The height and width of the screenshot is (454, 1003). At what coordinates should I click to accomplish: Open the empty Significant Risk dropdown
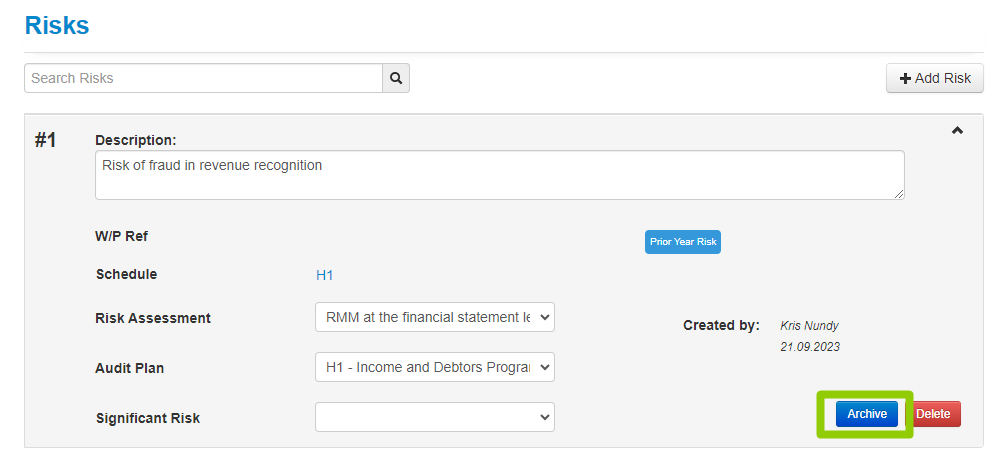[434, 417]
